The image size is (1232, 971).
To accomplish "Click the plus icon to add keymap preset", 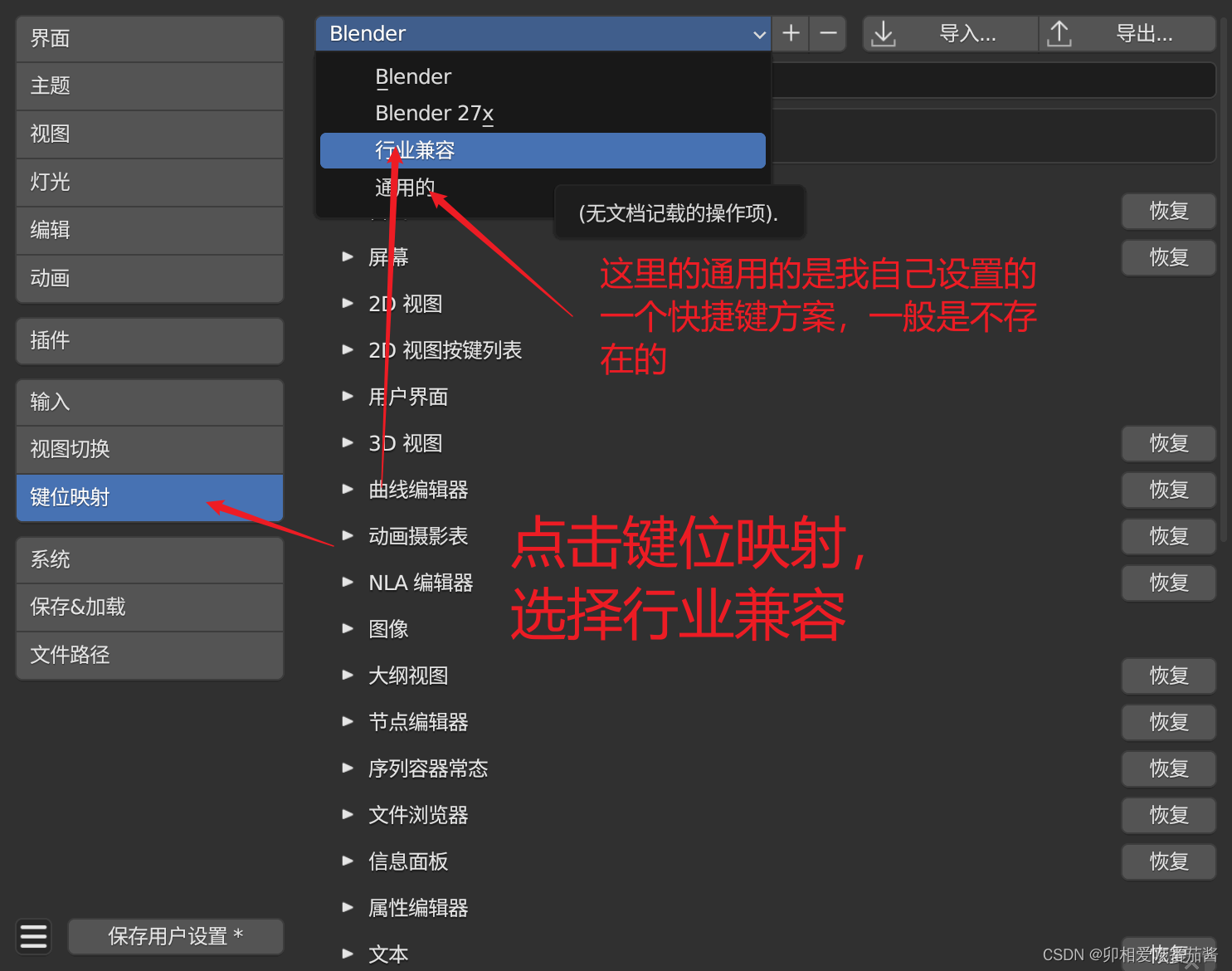I will click(x=791, y=33).
